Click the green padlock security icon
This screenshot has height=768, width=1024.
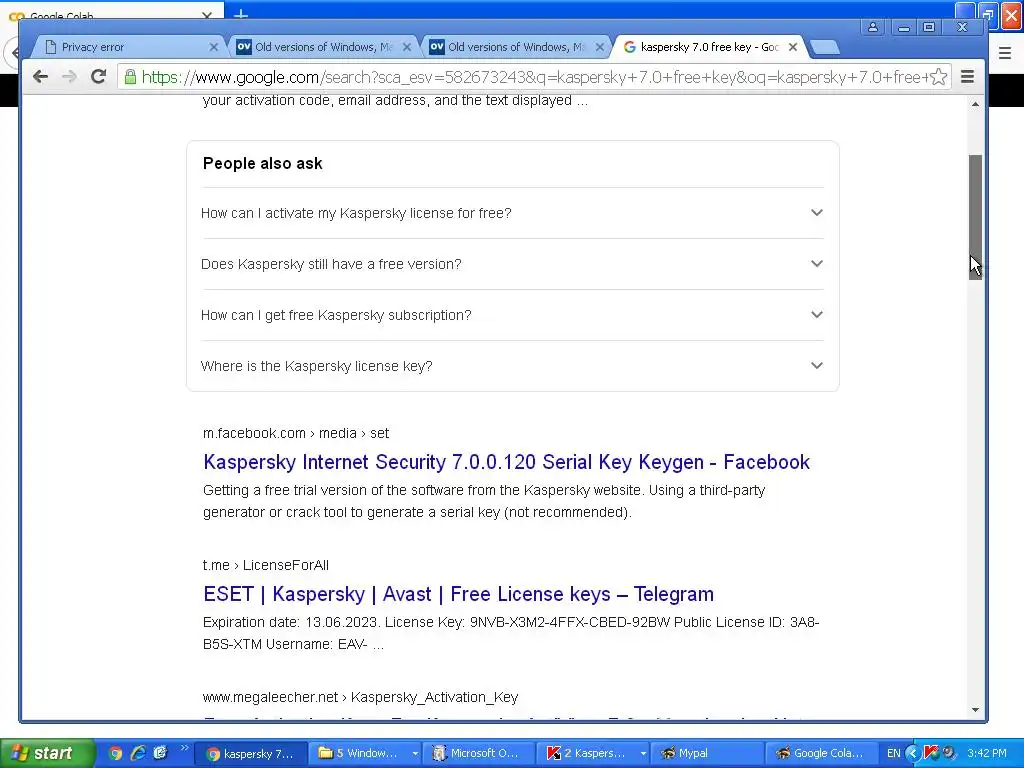[x=130, y=77]
